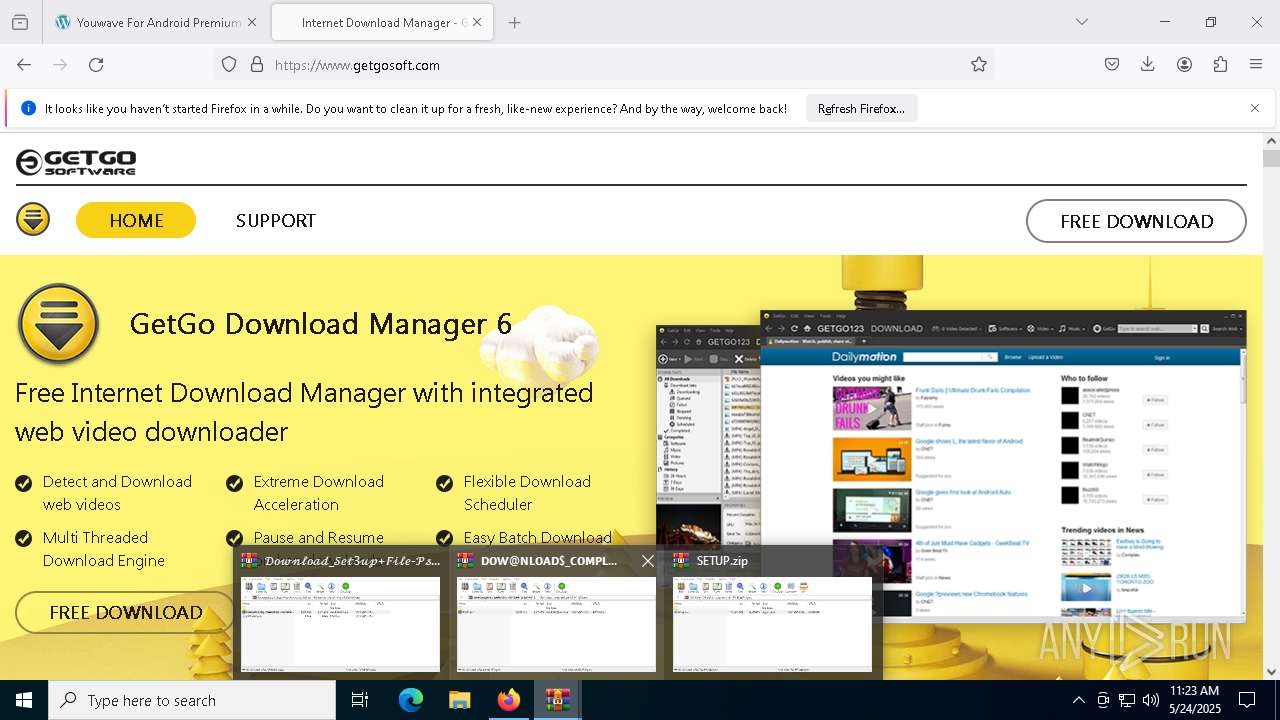This screenshot has width=1280, height=720.
Task: Open the SUPPORT navigation item
Action: coord(276,221)
